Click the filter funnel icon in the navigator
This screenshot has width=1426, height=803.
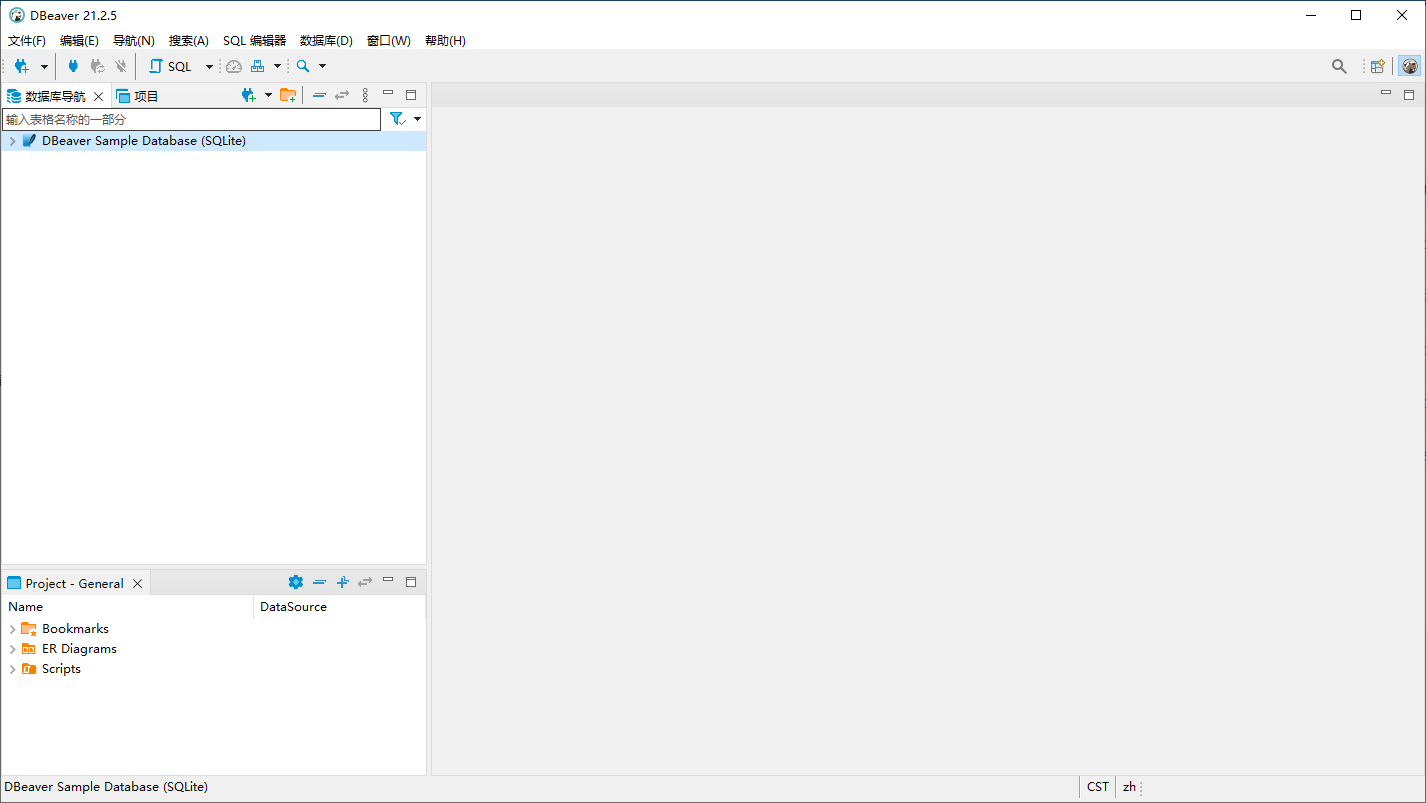(397, 119)
